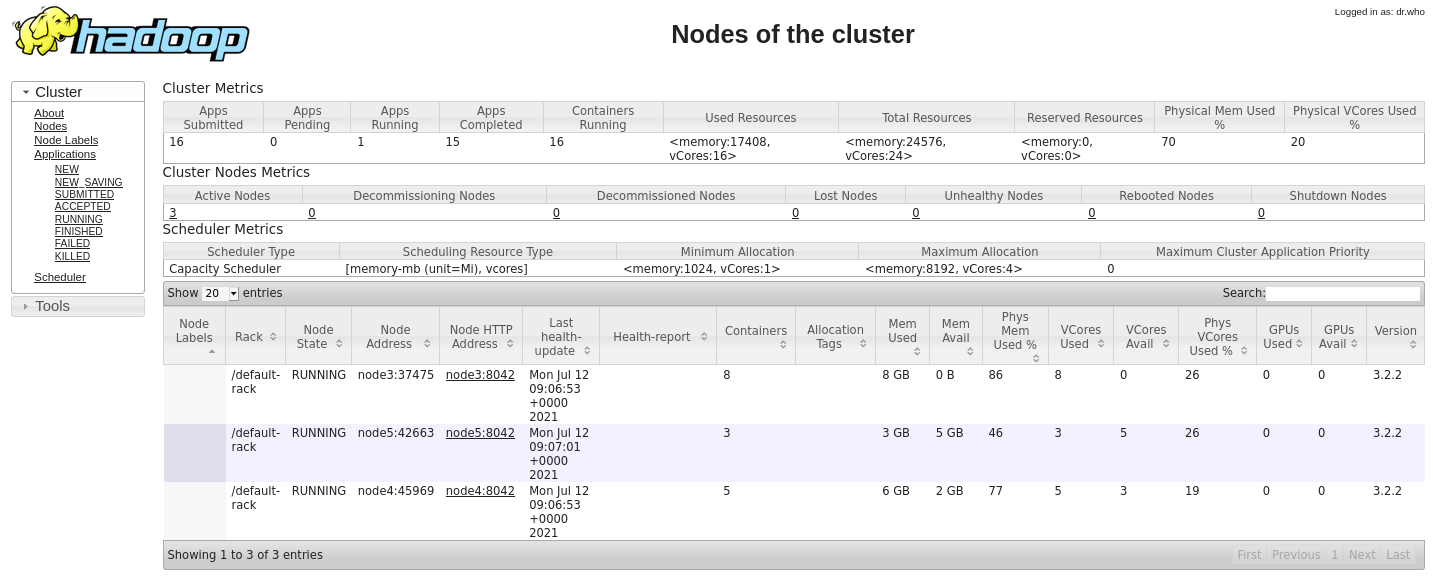Sort table by Rack column

(255, 335)
